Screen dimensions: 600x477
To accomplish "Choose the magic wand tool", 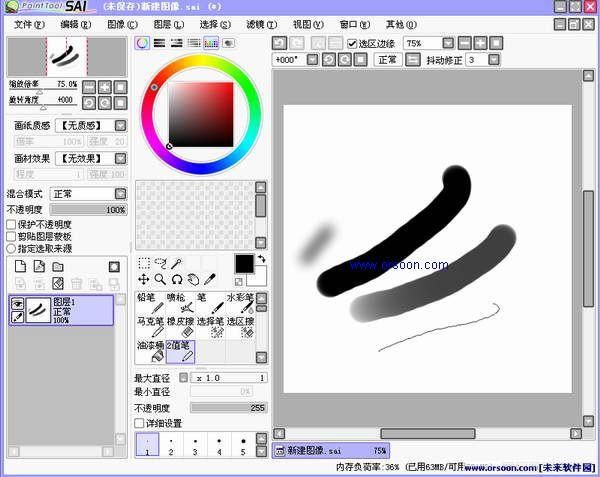I will (x=176, y=264).
